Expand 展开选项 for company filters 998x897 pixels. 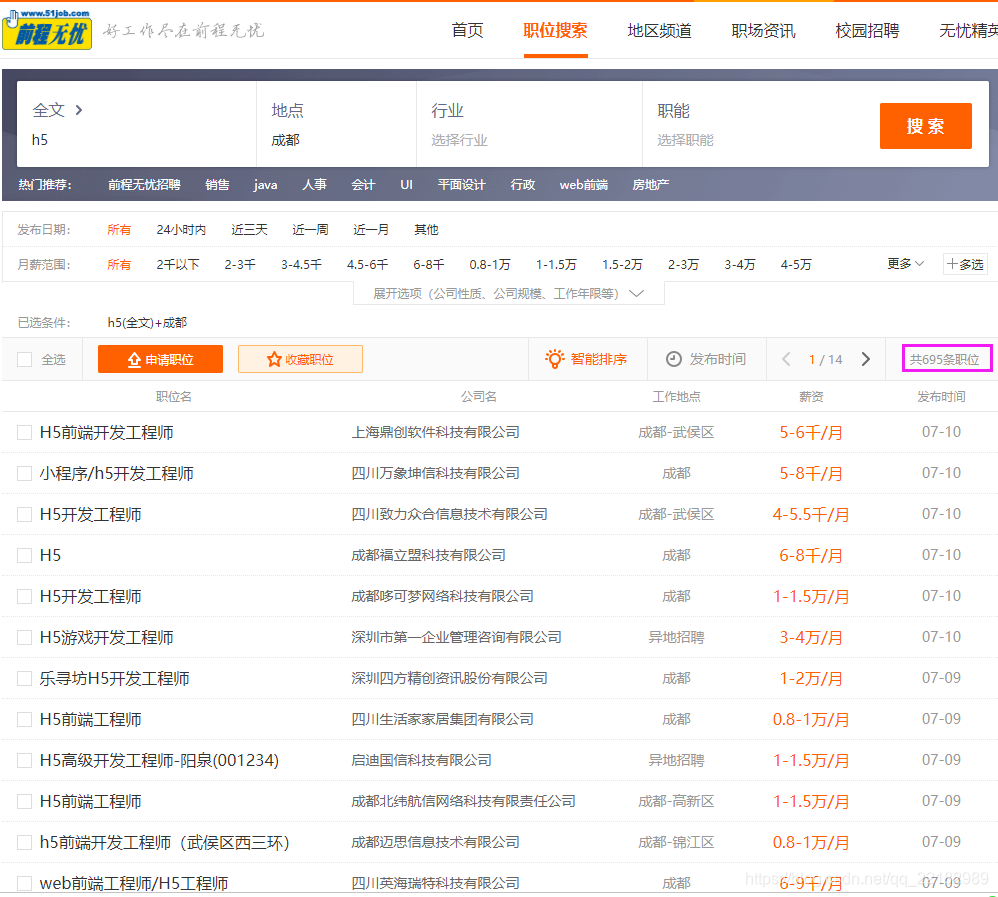[509, 293]
